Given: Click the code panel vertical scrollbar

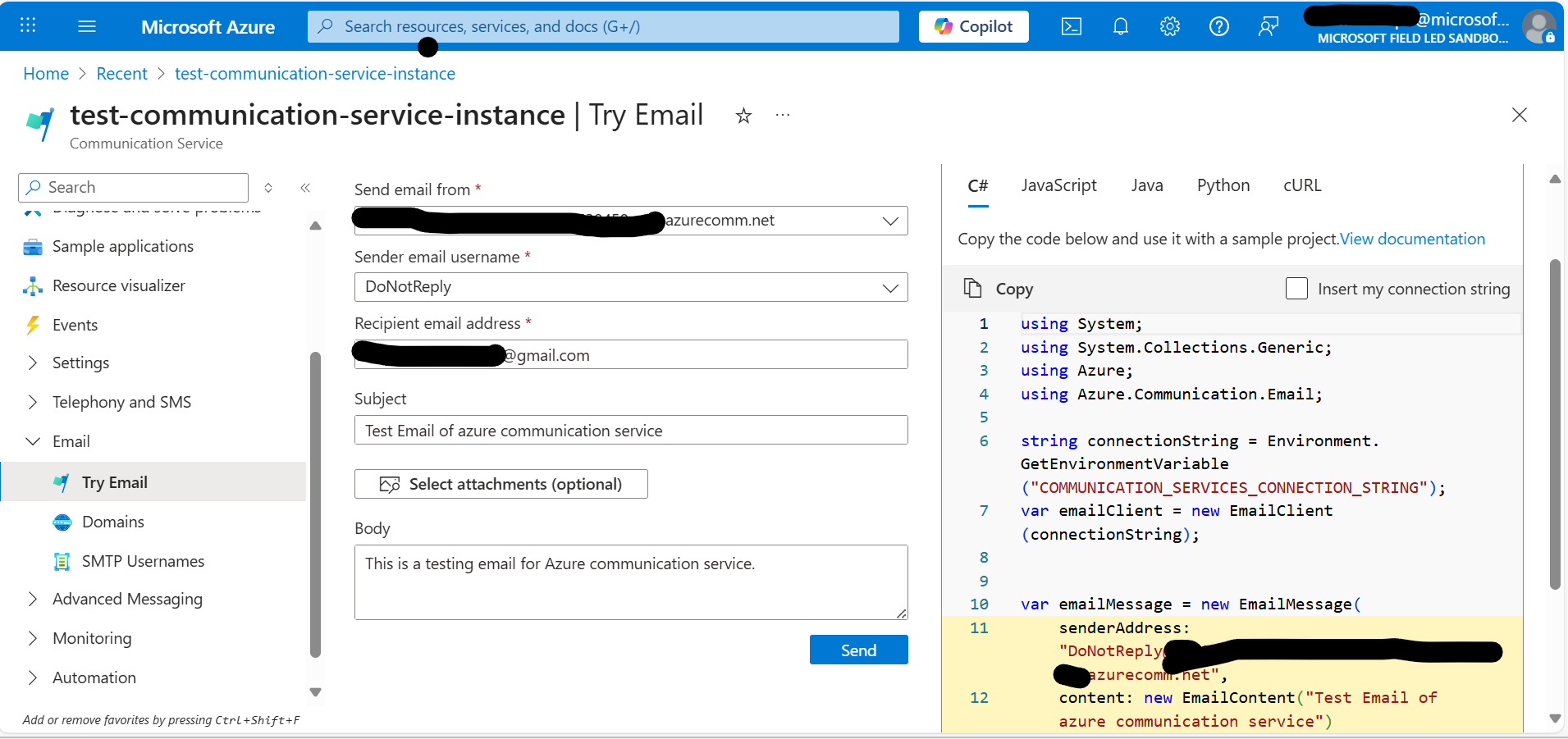Looking at the screenshot, I should (1555, 424).
